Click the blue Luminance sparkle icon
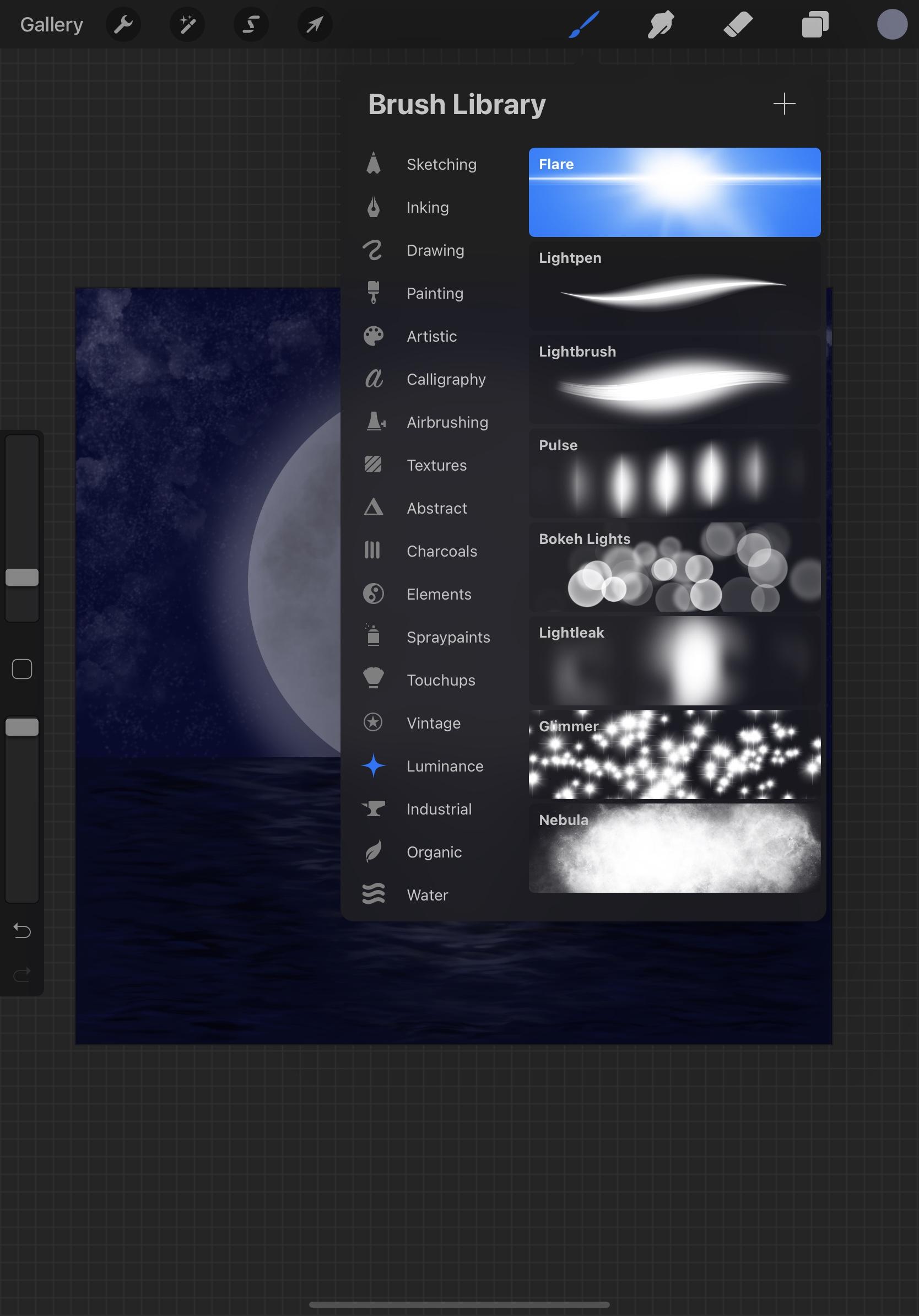 pos(374,765)
